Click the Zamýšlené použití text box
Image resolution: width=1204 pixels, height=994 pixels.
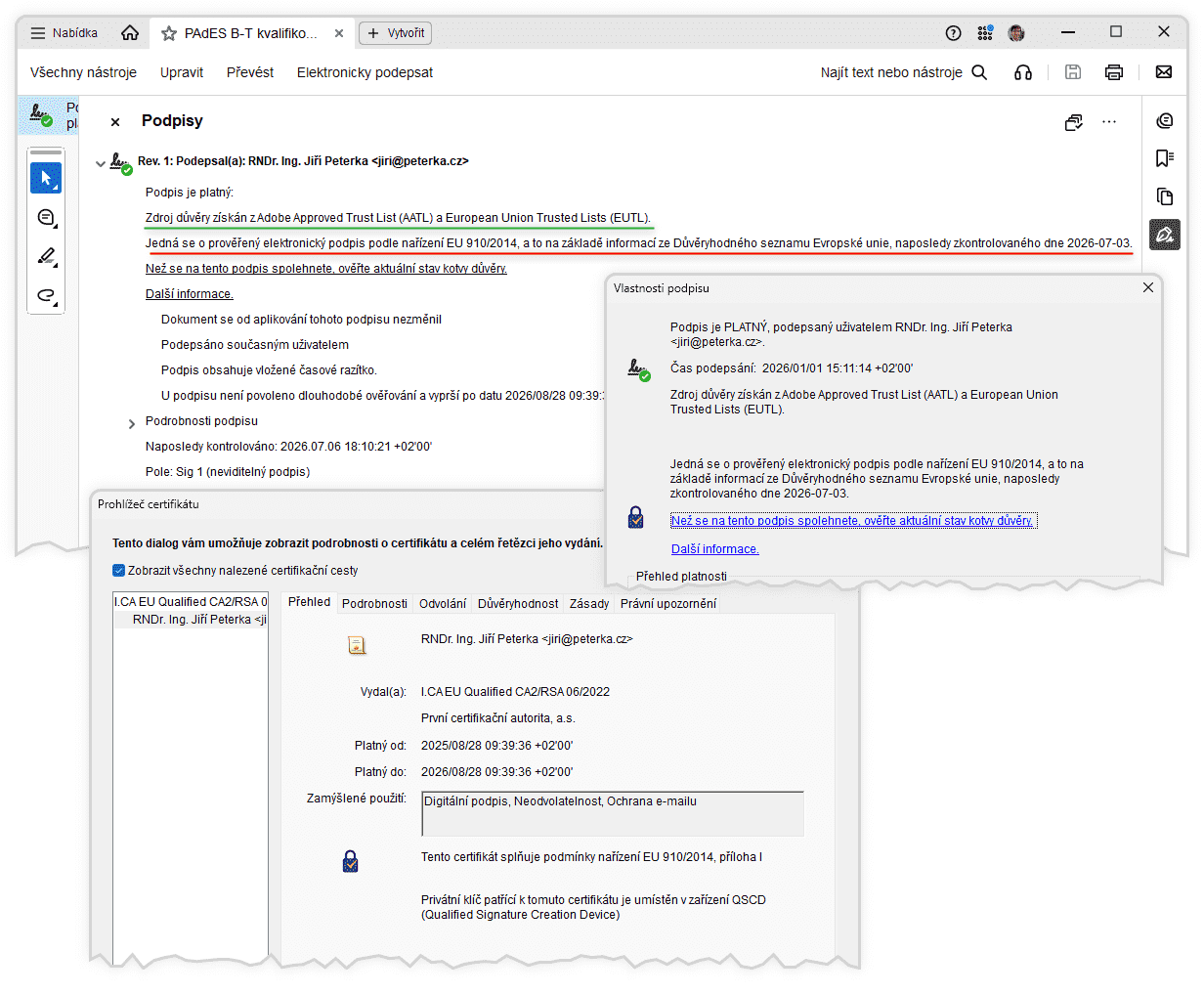(613, 814)
